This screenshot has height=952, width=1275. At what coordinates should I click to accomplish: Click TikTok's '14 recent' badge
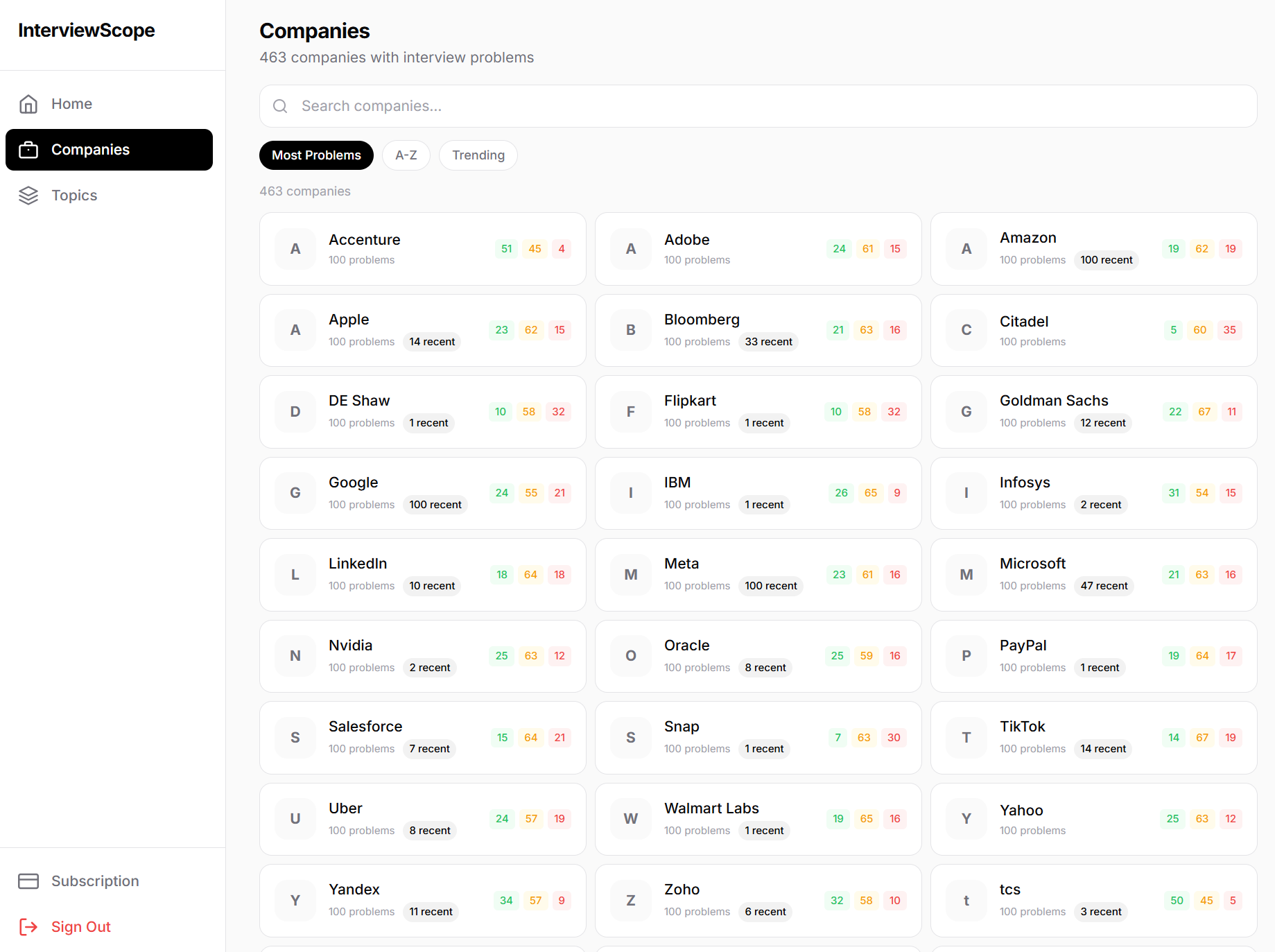1103,749
